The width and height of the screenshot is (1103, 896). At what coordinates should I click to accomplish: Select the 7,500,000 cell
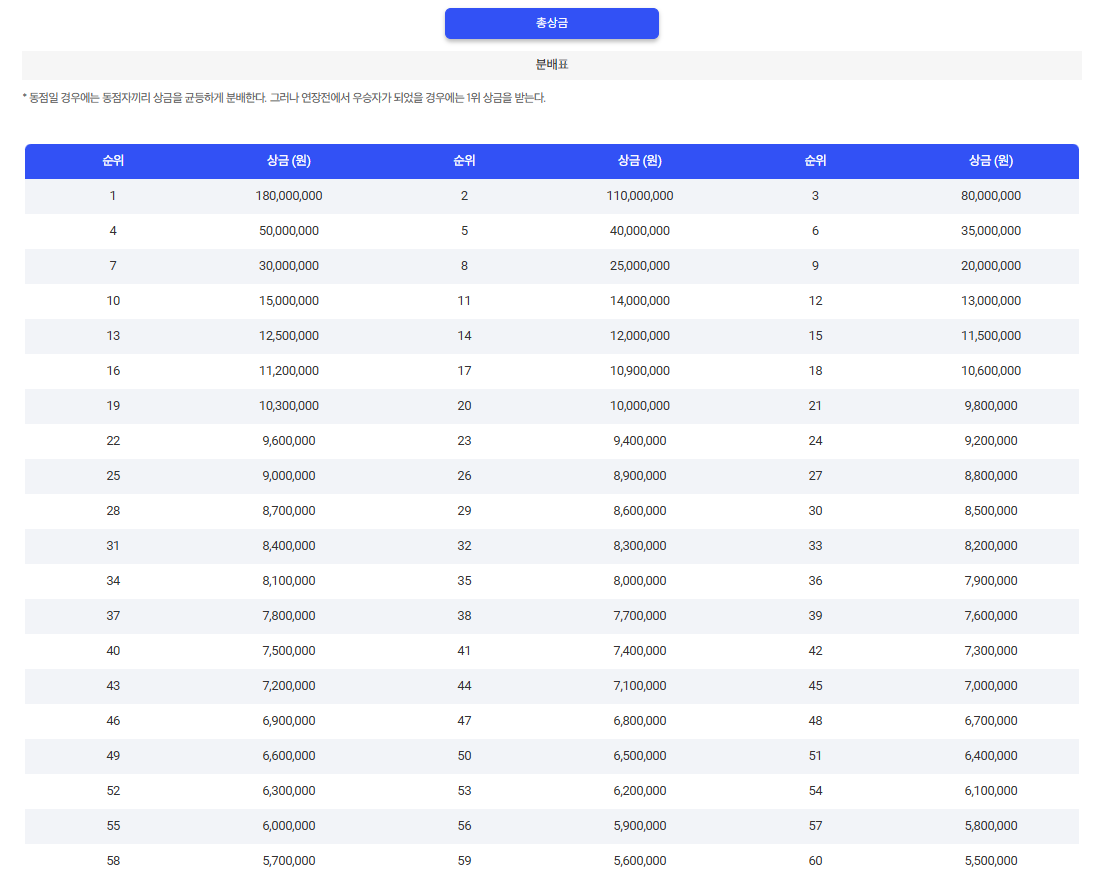click(288, 651)
